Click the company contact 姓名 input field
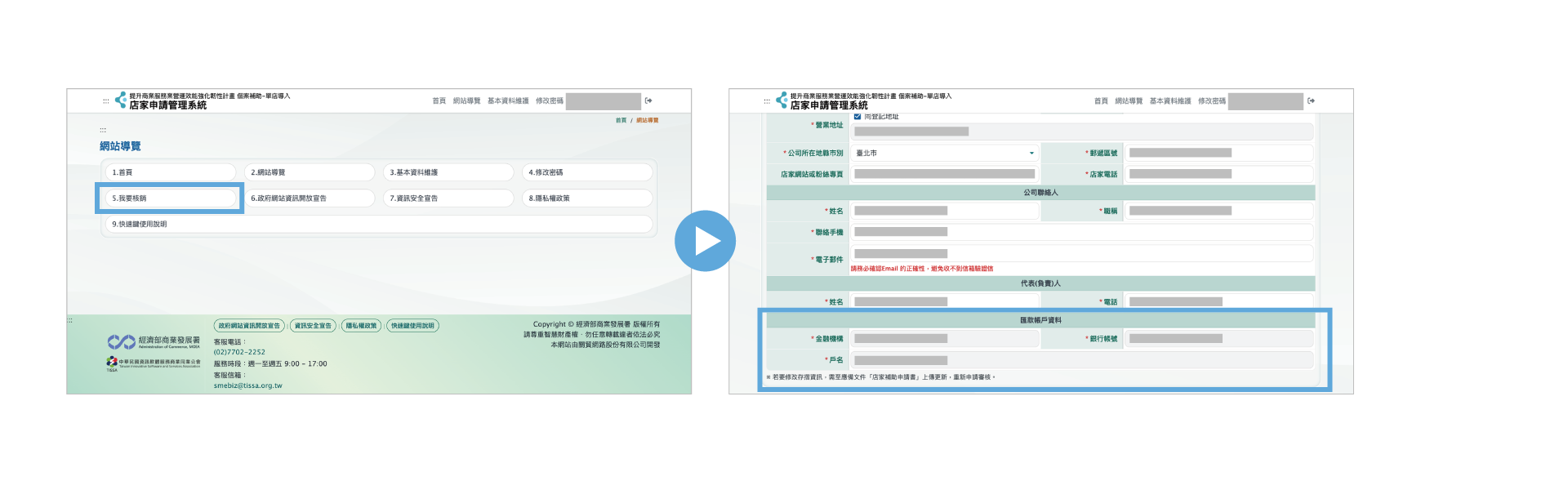Image resolution: width=1568 pixels, height=490 pixels. (x=945, y=211)
